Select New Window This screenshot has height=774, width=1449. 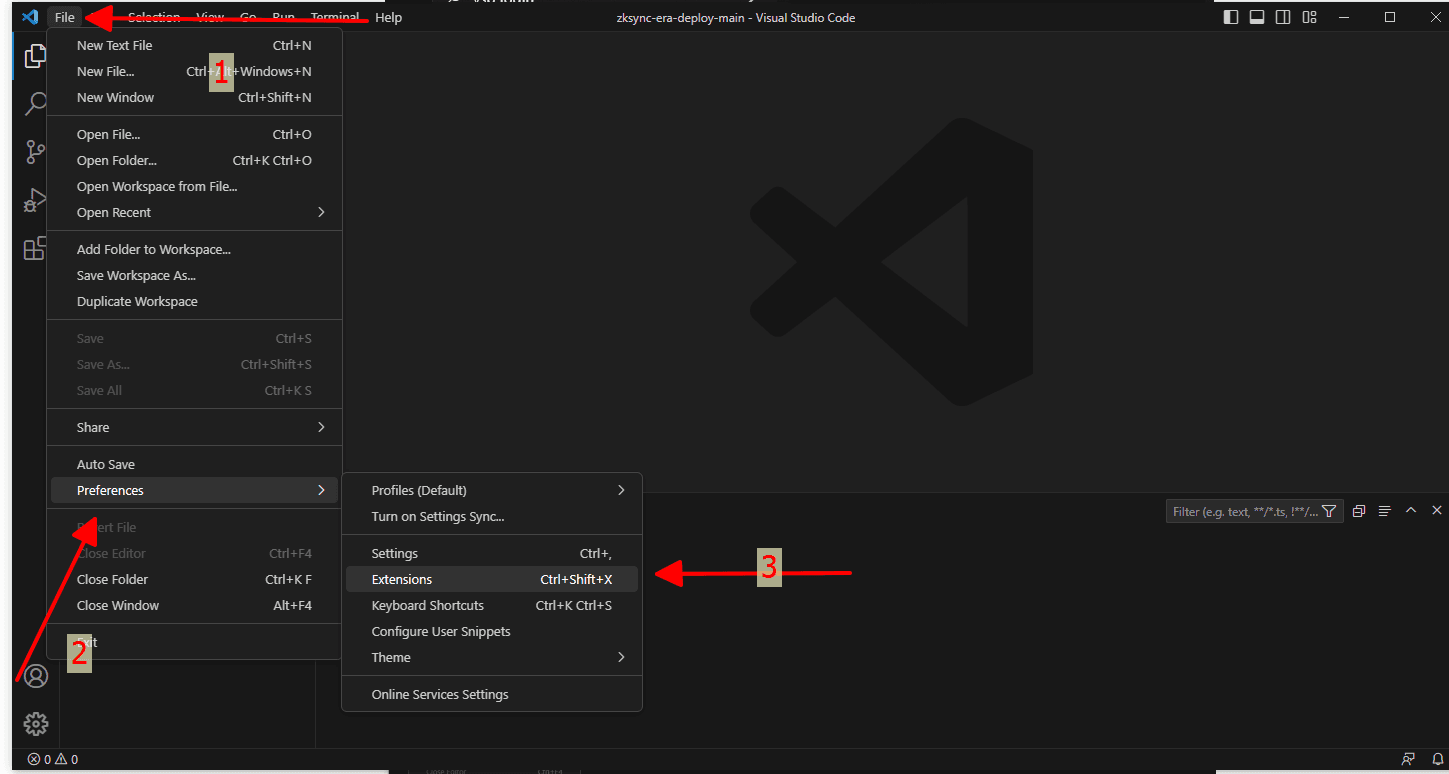coord(194,97)
